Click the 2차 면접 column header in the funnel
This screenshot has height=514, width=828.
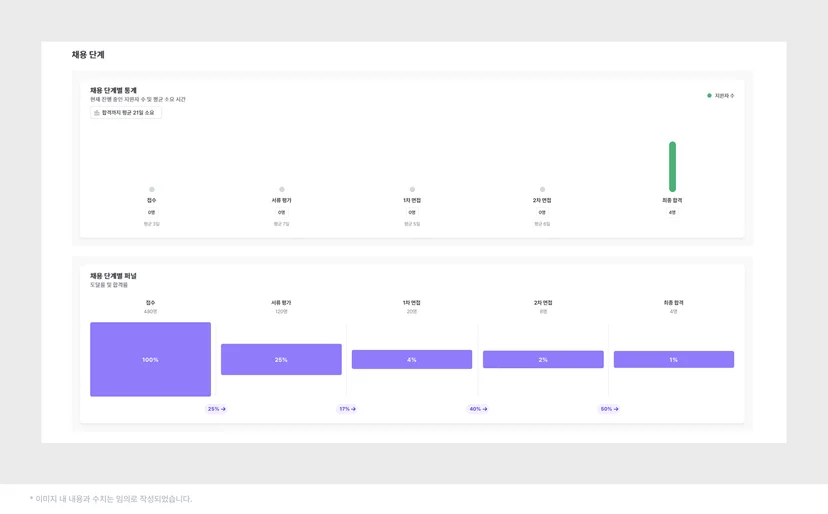pos(543,303)
